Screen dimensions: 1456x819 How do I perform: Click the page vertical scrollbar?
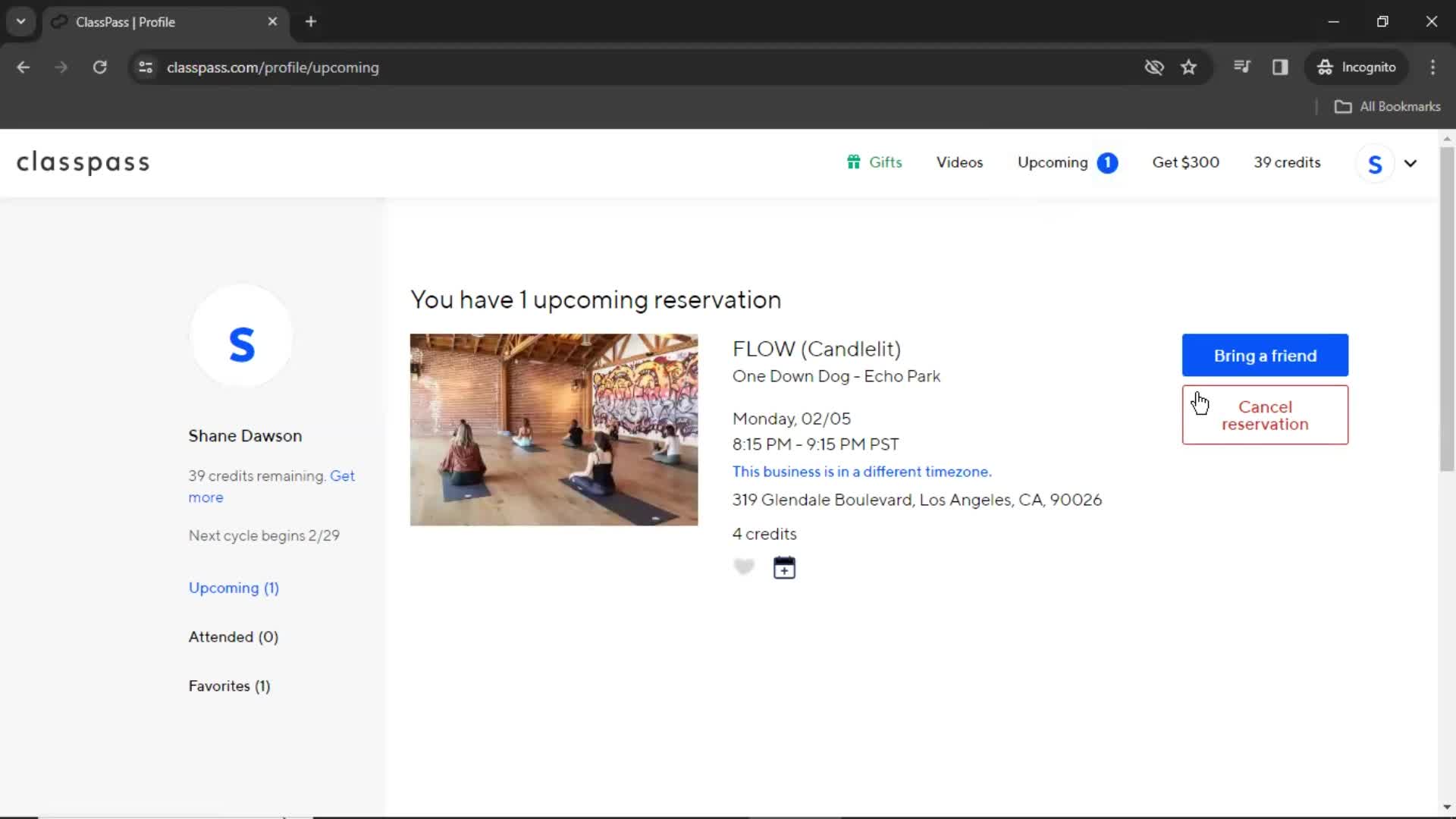pos(1447,309)
